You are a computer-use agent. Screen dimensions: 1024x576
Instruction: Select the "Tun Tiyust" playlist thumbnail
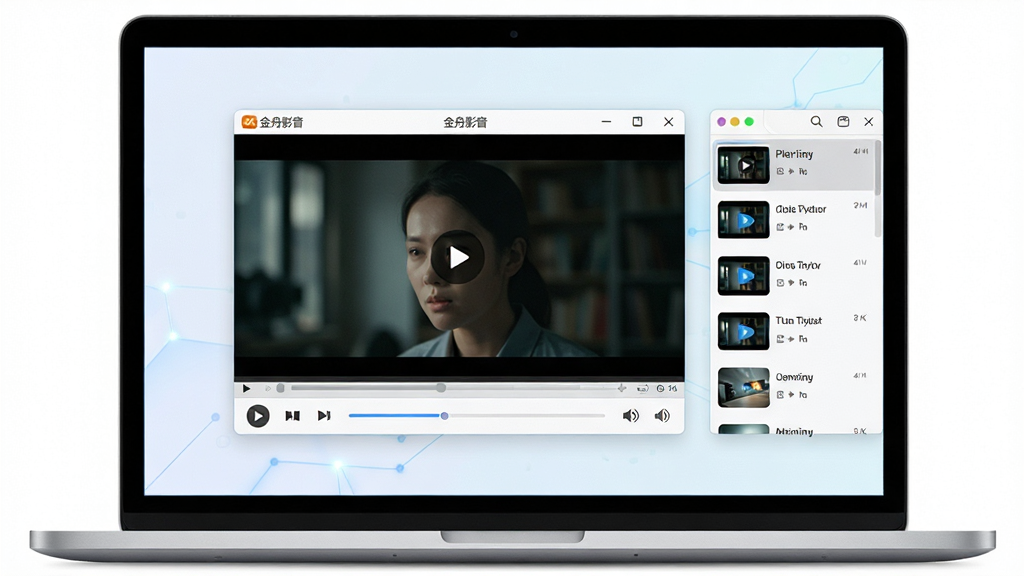point(743,332)
